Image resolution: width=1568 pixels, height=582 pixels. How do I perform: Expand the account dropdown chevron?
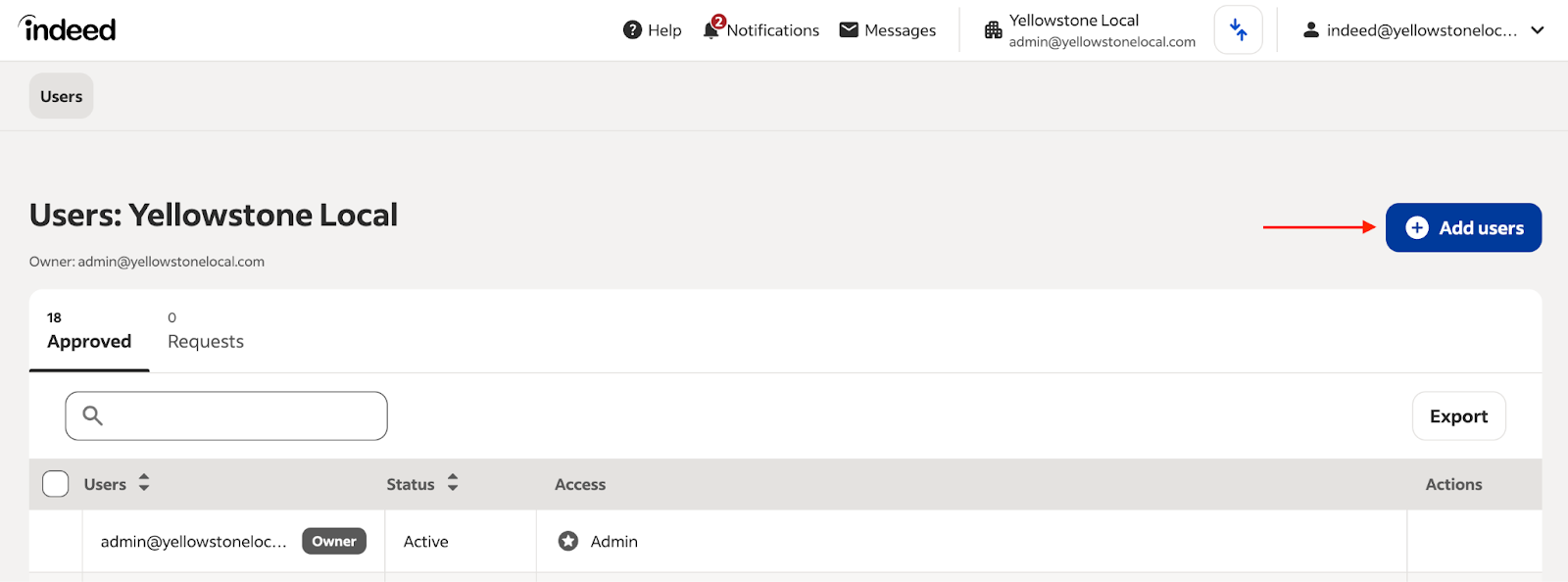pyautogui.click(x=1538, y=30)
